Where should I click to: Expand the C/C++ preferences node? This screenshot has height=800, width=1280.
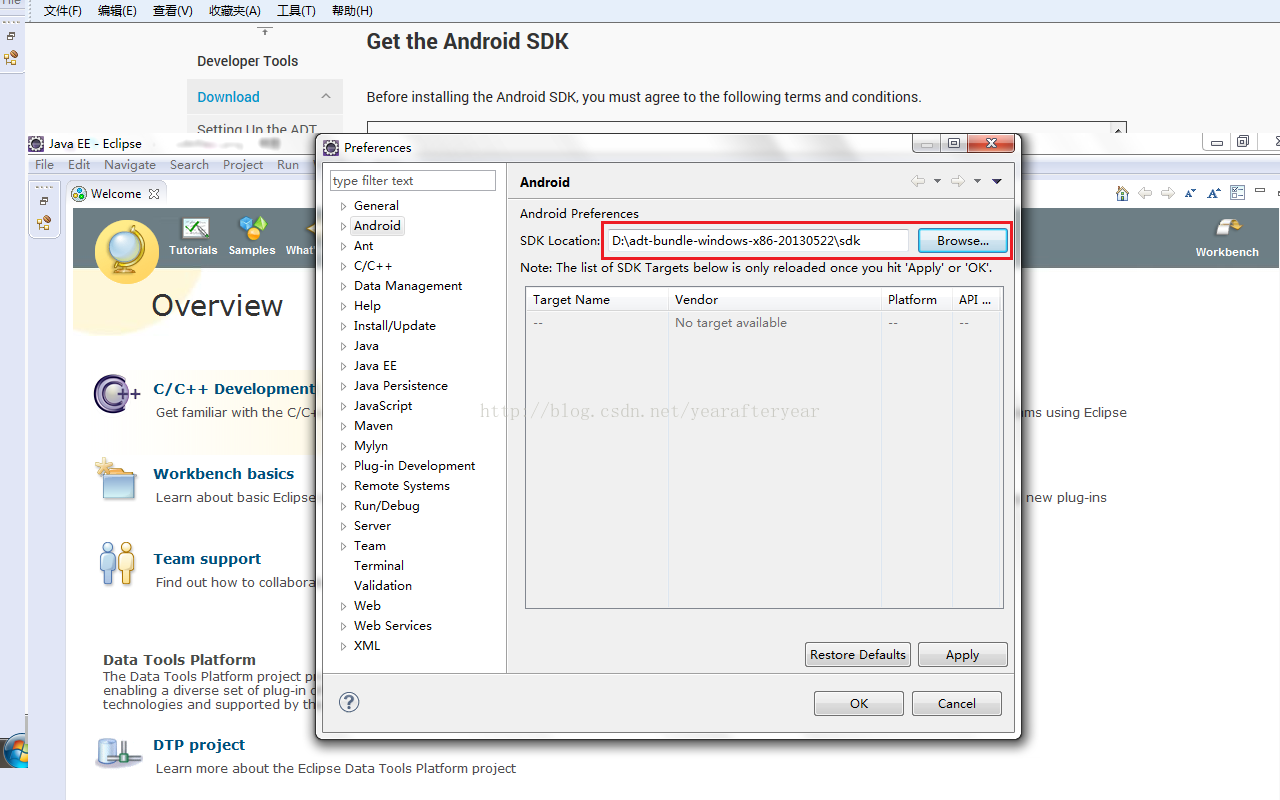343,266
